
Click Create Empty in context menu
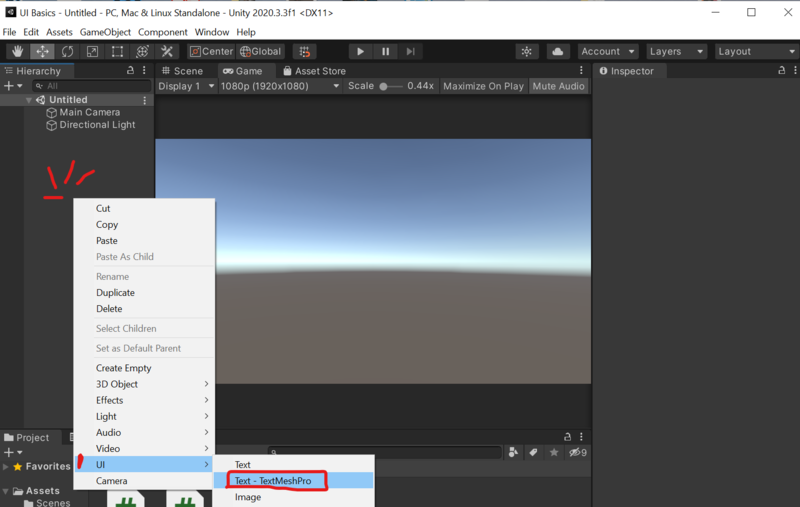124,368
